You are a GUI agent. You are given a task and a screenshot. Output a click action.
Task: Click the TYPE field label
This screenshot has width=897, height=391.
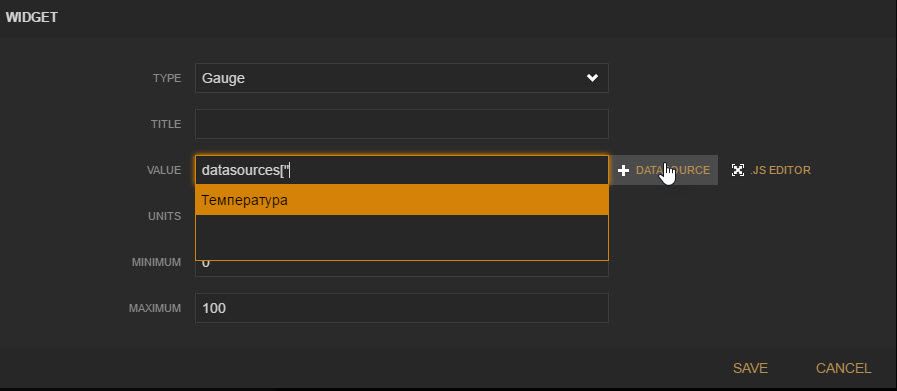167,78
